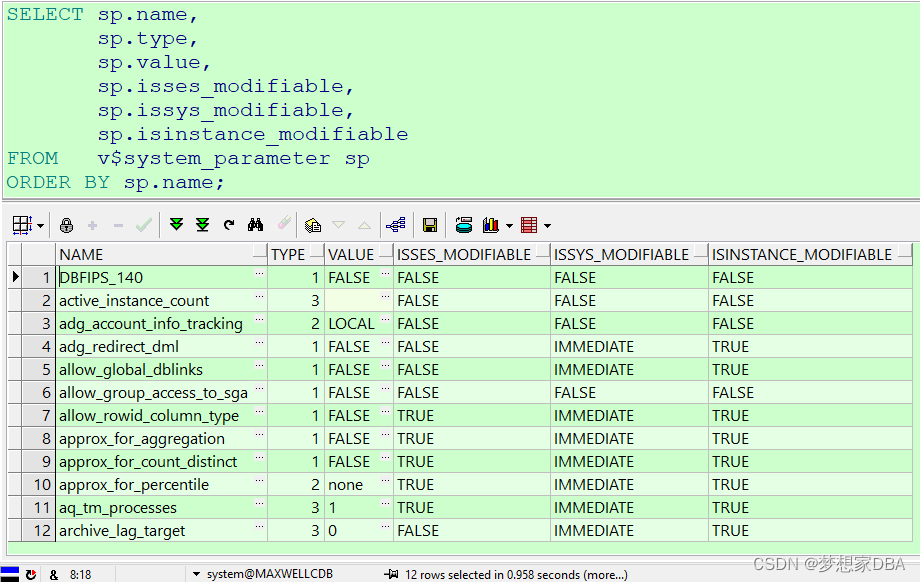Open ellipsis for aq_tm_processes value cell
920x582 pixels.
click(385, 503)
